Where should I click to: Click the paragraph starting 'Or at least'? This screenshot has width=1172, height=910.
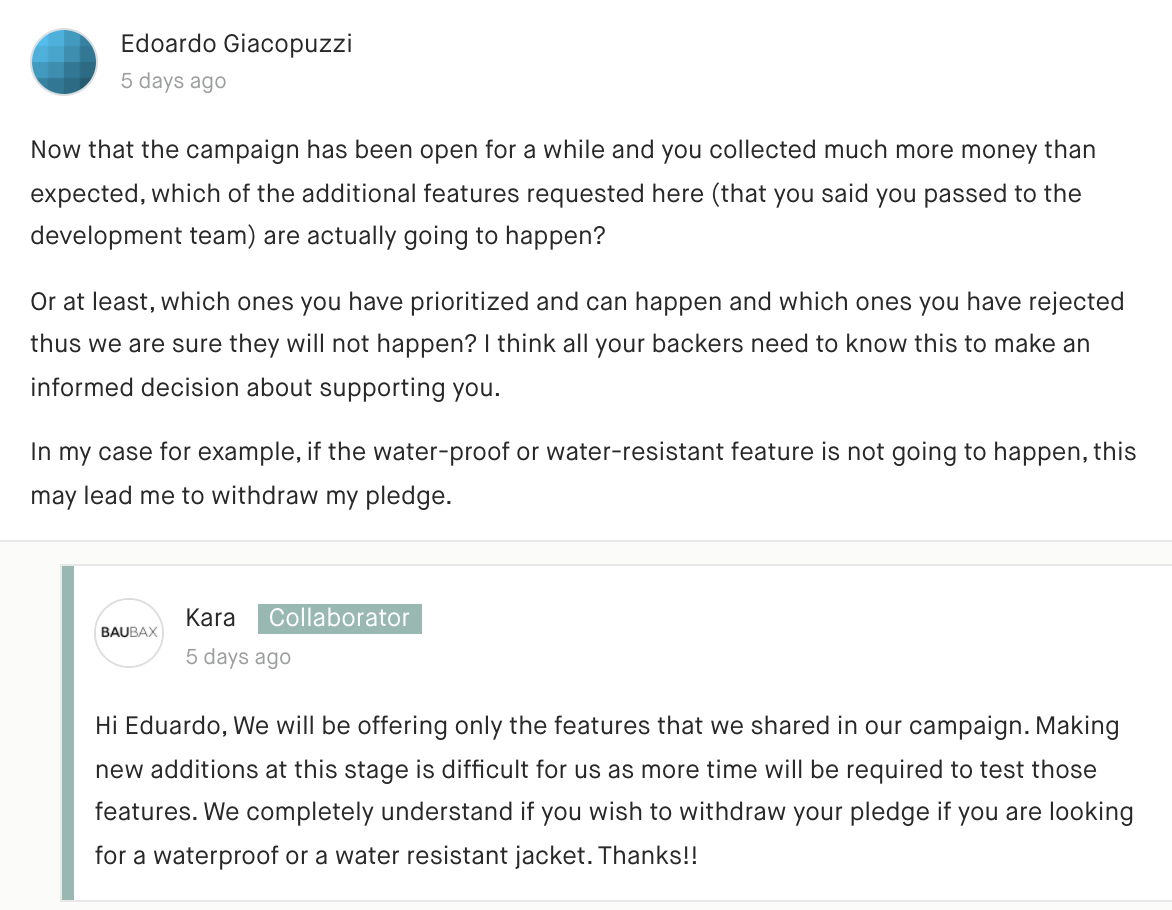(x=577, y=345)
